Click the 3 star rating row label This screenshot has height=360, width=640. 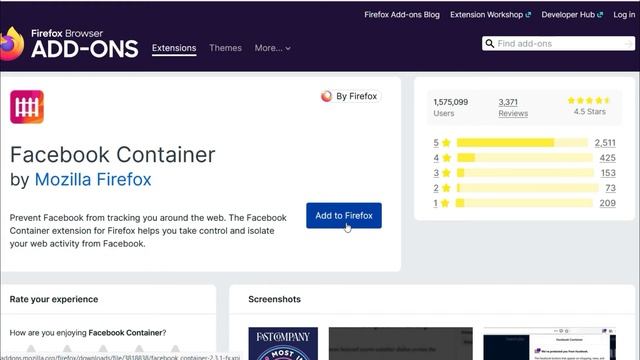pos(442,173)
